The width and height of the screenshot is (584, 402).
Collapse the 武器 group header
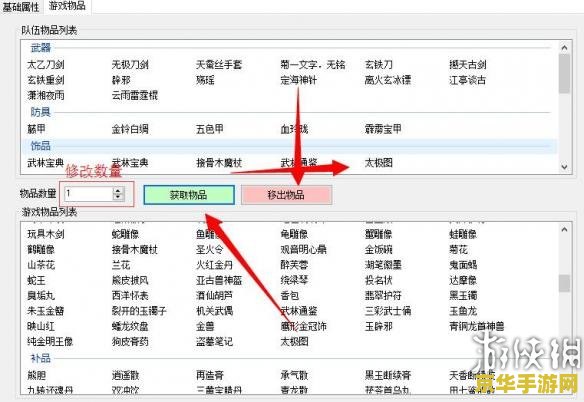(x=40, y=48)
